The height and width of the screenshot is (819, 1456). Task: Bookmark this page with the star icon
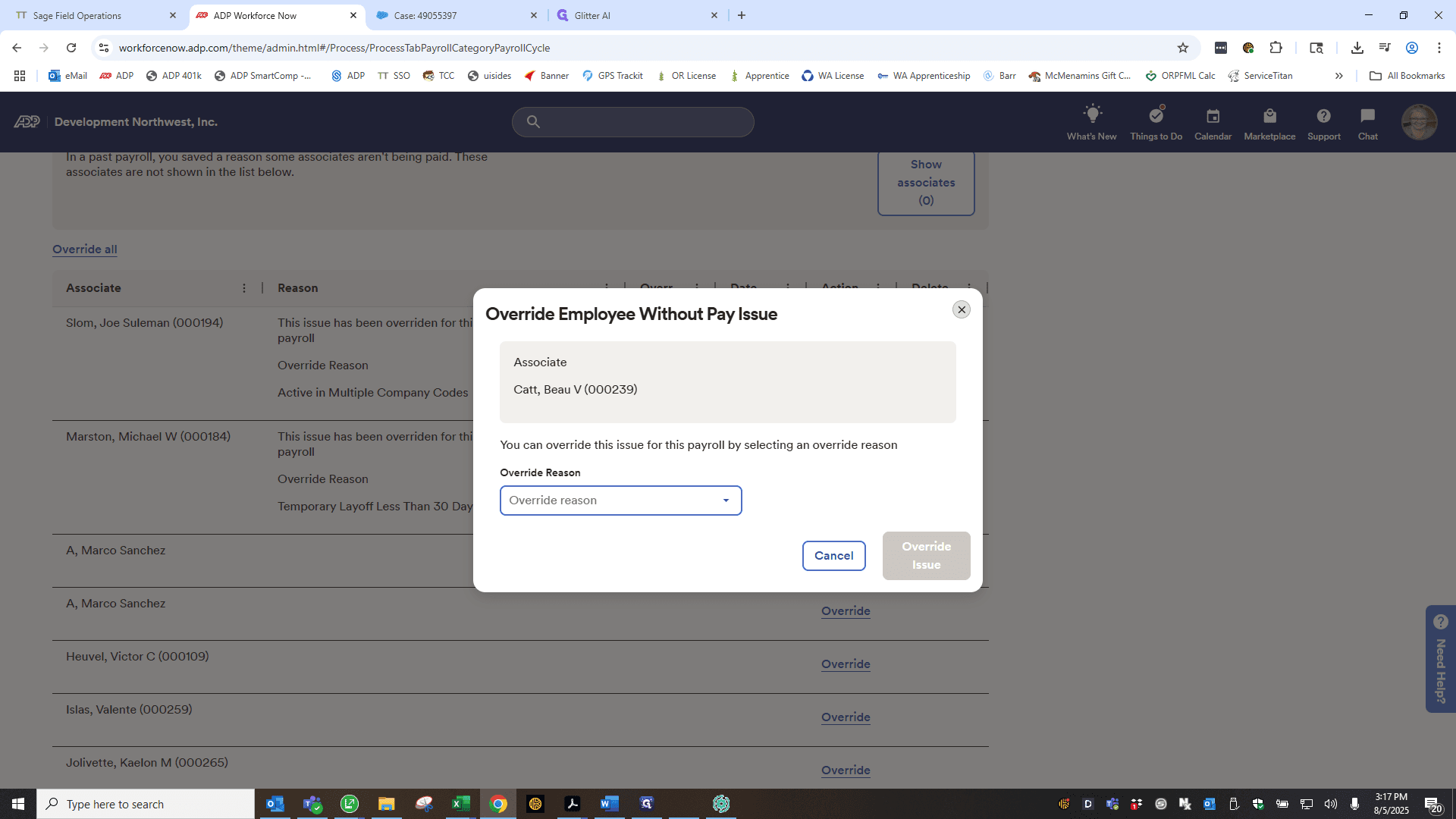[x=1182, y=48]
